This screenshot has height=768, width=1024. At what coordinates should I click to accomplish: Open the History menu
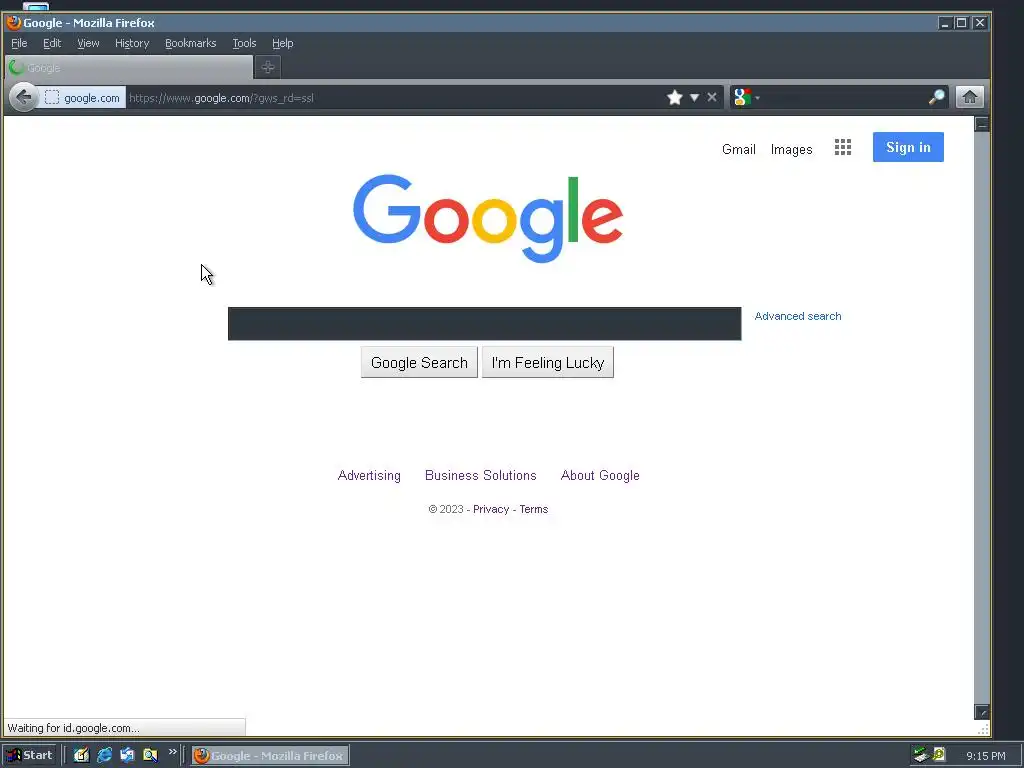[x=132, y=43]
